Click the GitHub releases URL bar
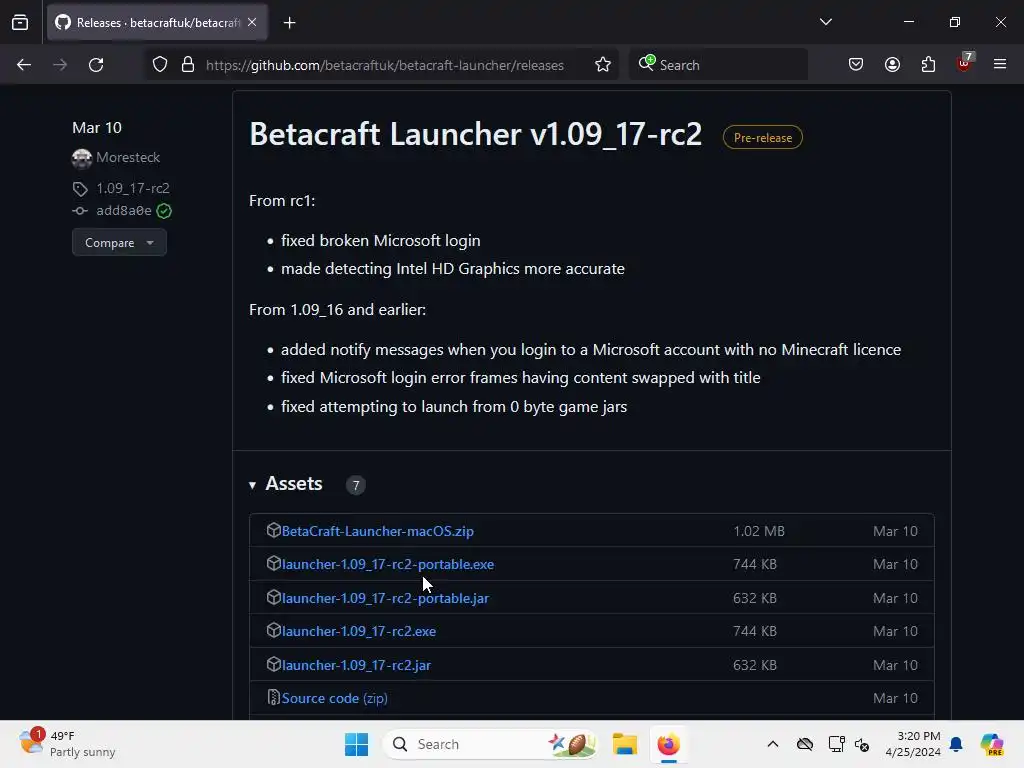The image size is (1024, 768). [385, 65]
